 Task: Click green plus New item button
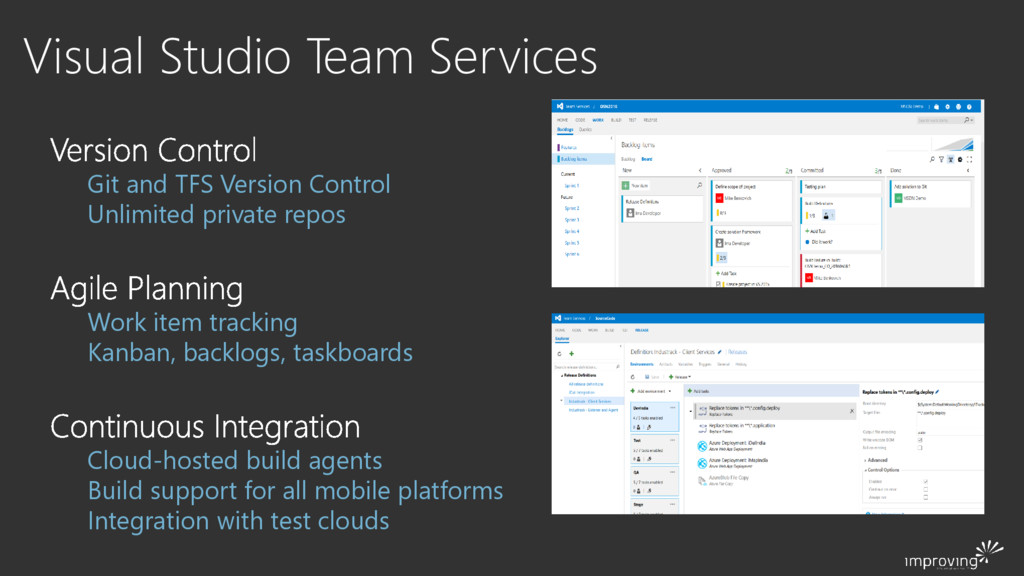click(x=625, y=185)
